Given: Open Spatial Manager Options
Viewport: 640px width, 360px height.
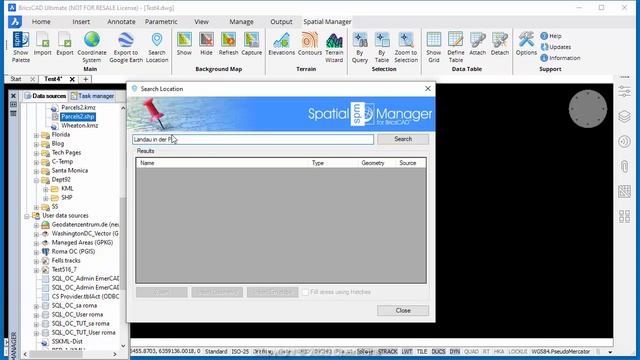Looking at the screenshot, I should 526,44.
